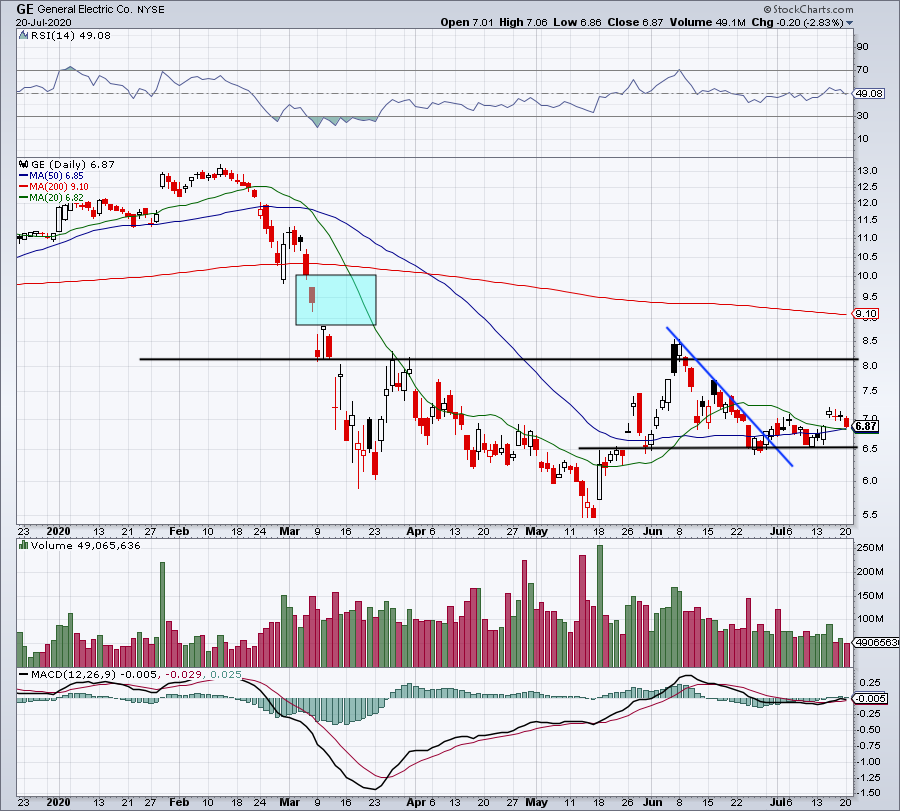Click the 6.87 last price tag on axis

point(866,426)
